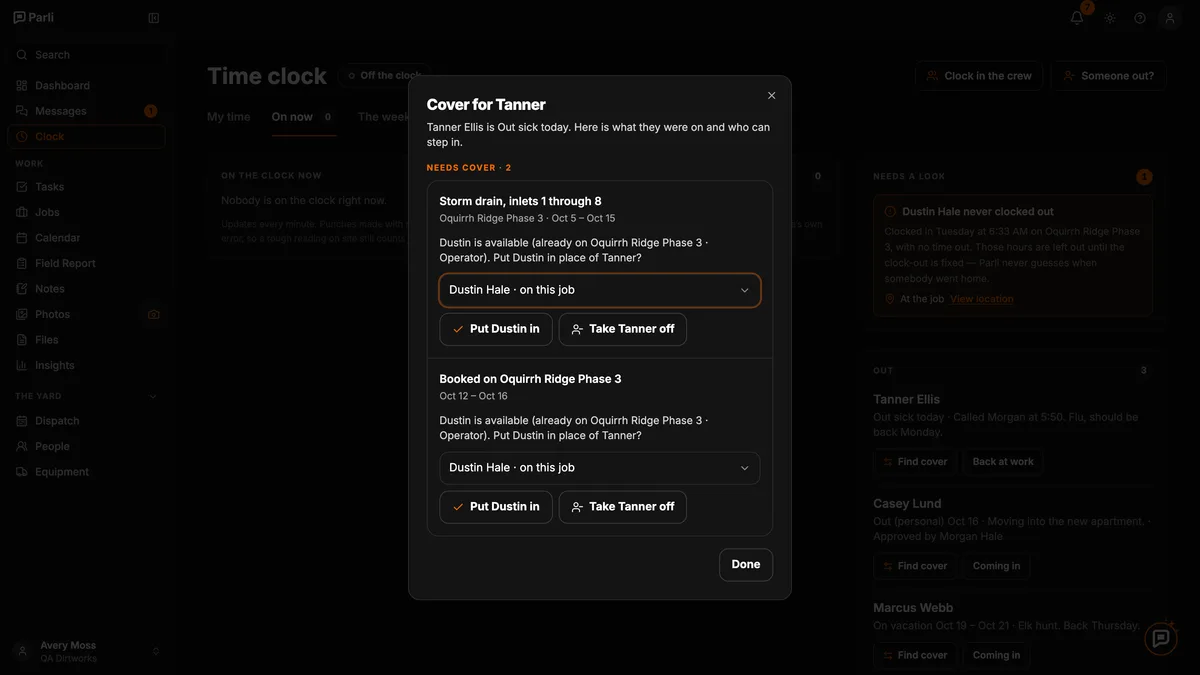Viewport: 1200px width, 675px height.
Task: Toggle the Off the clock status button
Action: [x=384, y=76]
